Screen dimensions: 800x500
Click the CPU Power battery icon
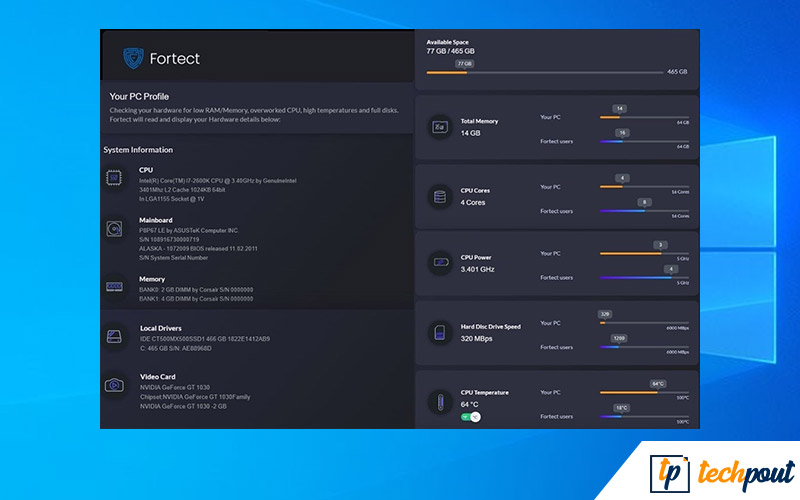point(438,262)
